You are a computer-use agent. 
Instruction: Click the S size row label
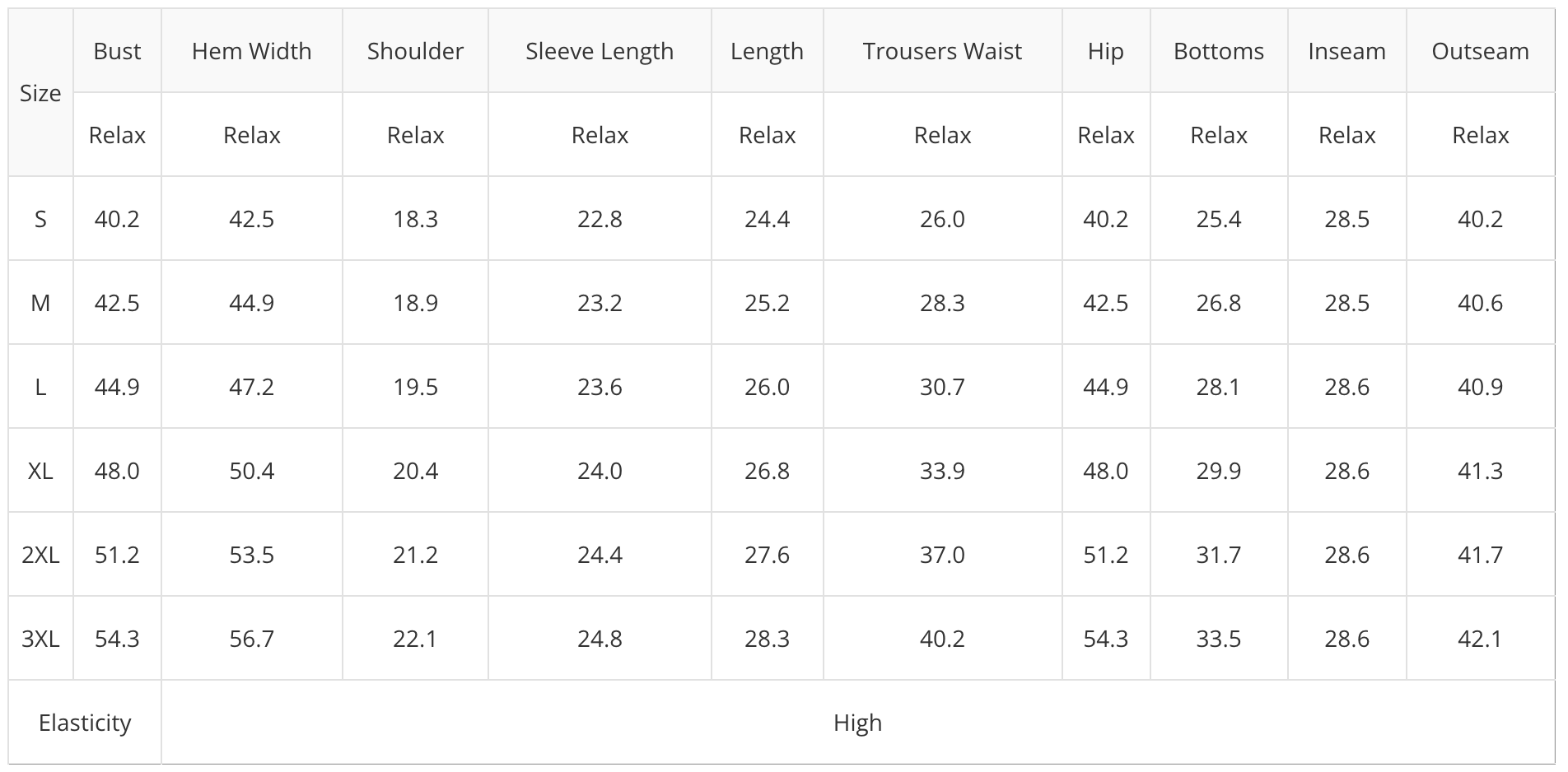pyautogui.click(x=40, y=219)
